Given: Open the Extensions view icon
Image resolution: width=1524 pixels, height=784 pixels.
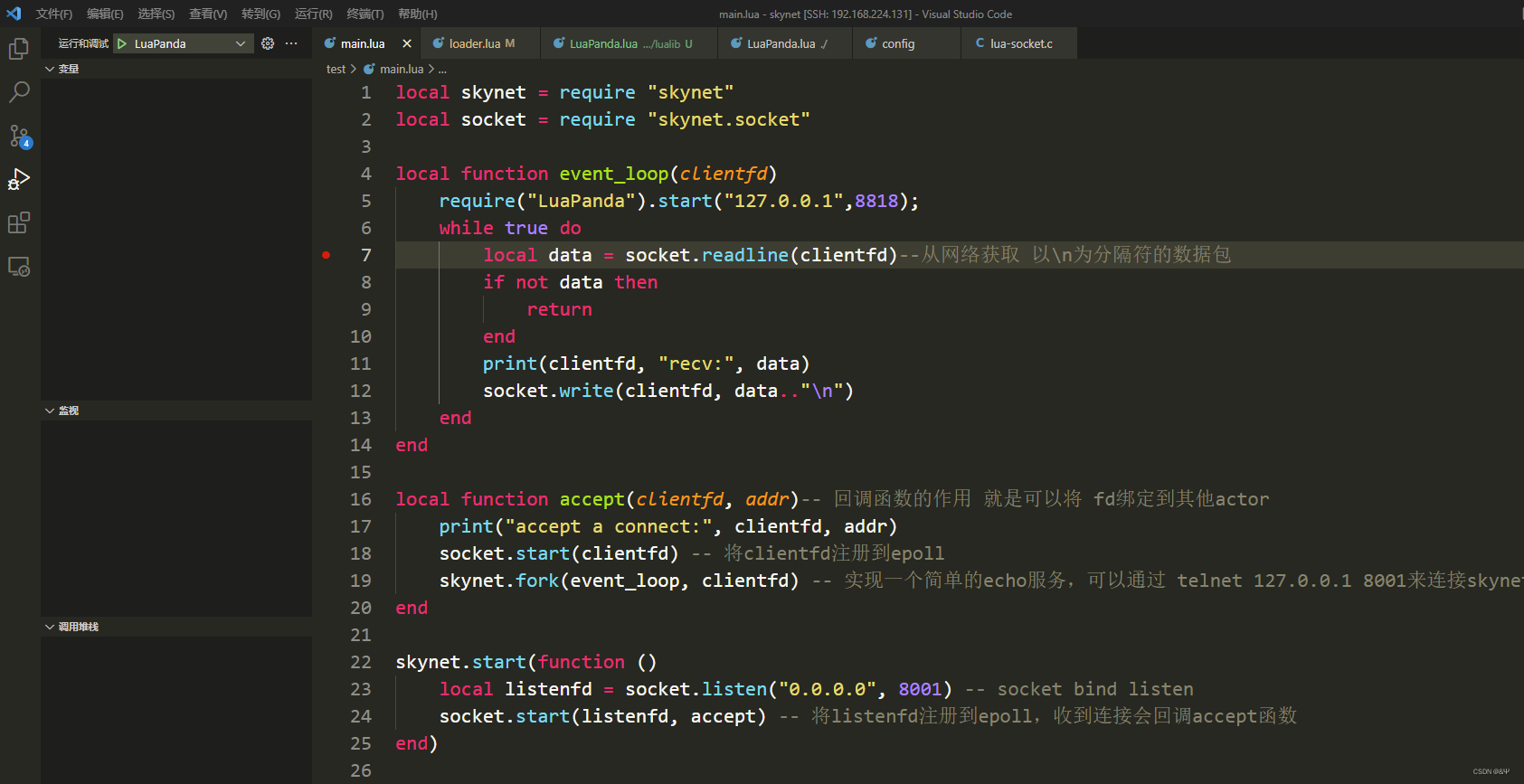Looking at the screenshot, I should (19, 222).
